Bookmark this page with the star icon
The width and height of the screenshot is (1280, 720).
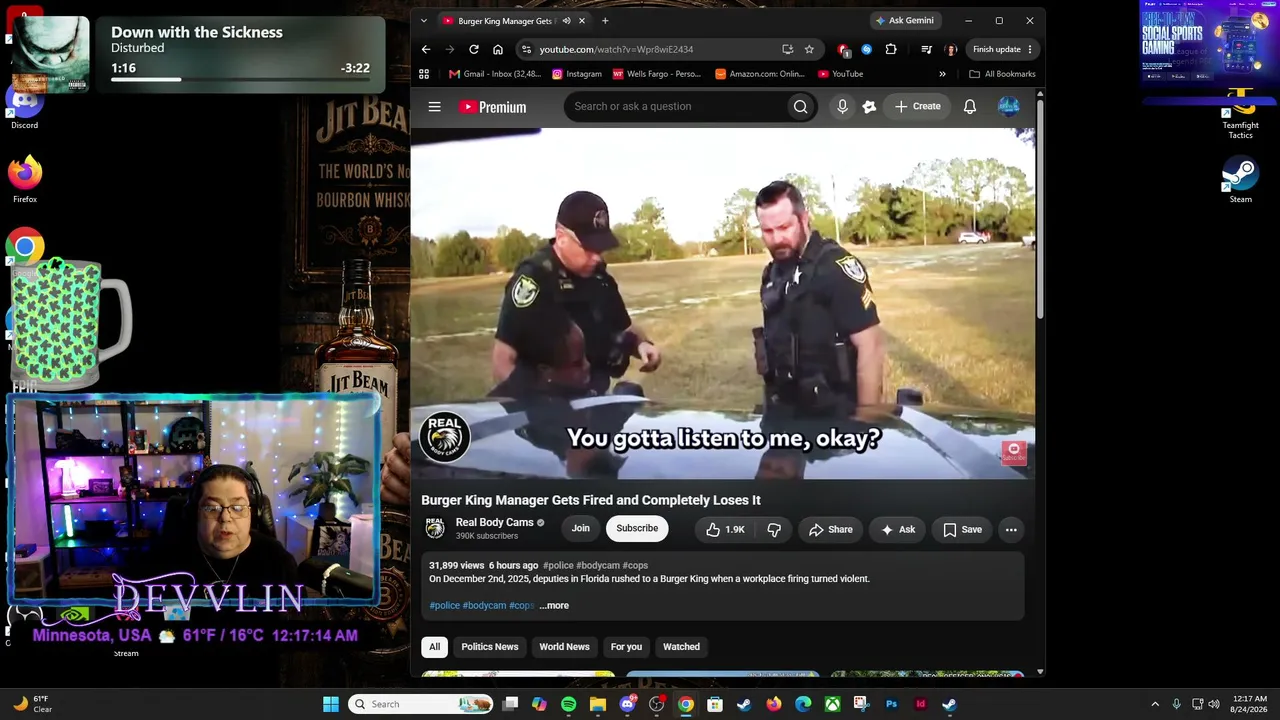pyautogui.click(x=809, y=49)
